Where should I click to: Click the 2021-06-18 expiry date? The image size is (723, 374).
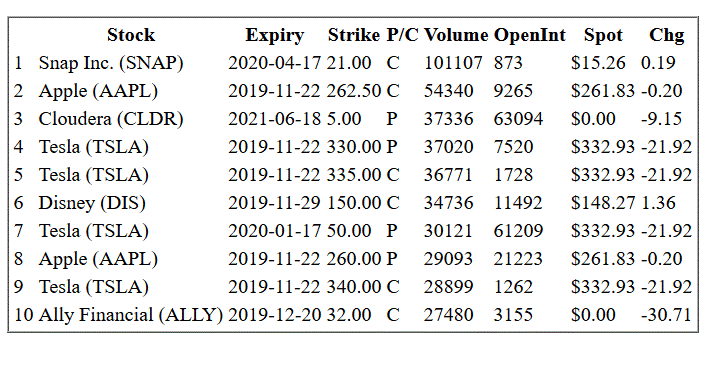pyautogui.click(x=274, y=119)
